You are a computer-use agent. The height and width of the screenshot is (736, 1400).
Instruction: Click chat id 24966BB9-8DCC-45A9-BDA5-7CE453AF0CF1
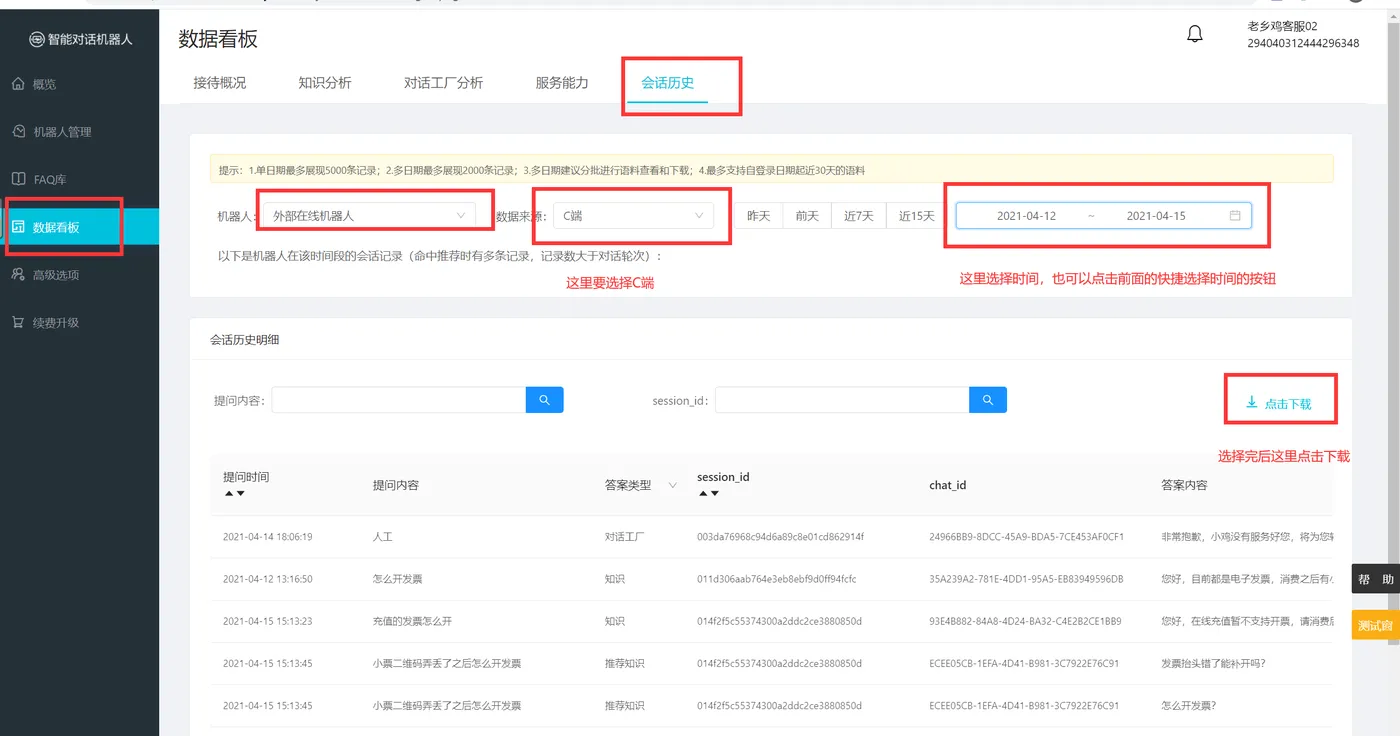[1027, 537]
